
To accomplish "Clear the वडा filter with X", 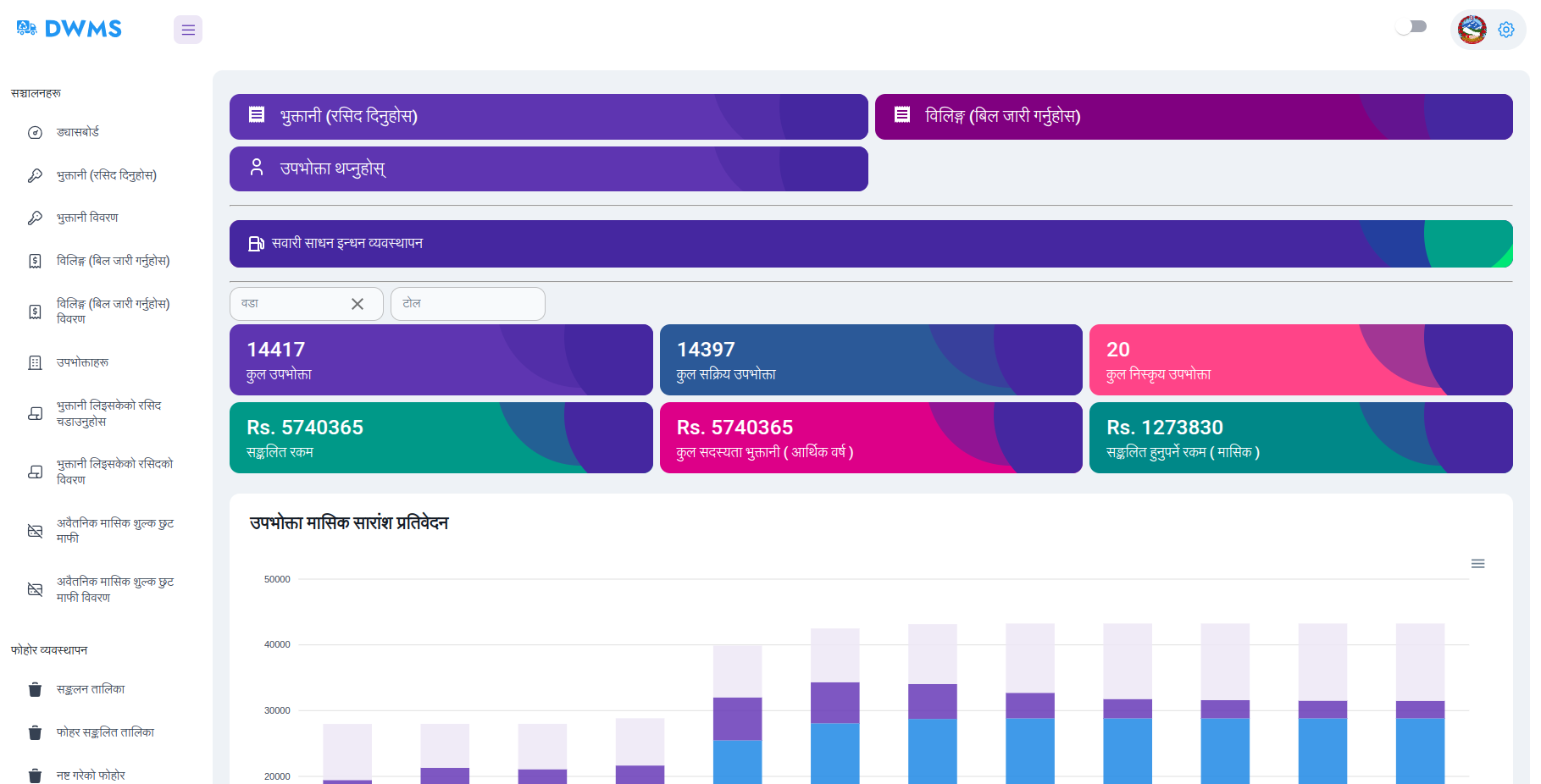I will tap(358, 304).
